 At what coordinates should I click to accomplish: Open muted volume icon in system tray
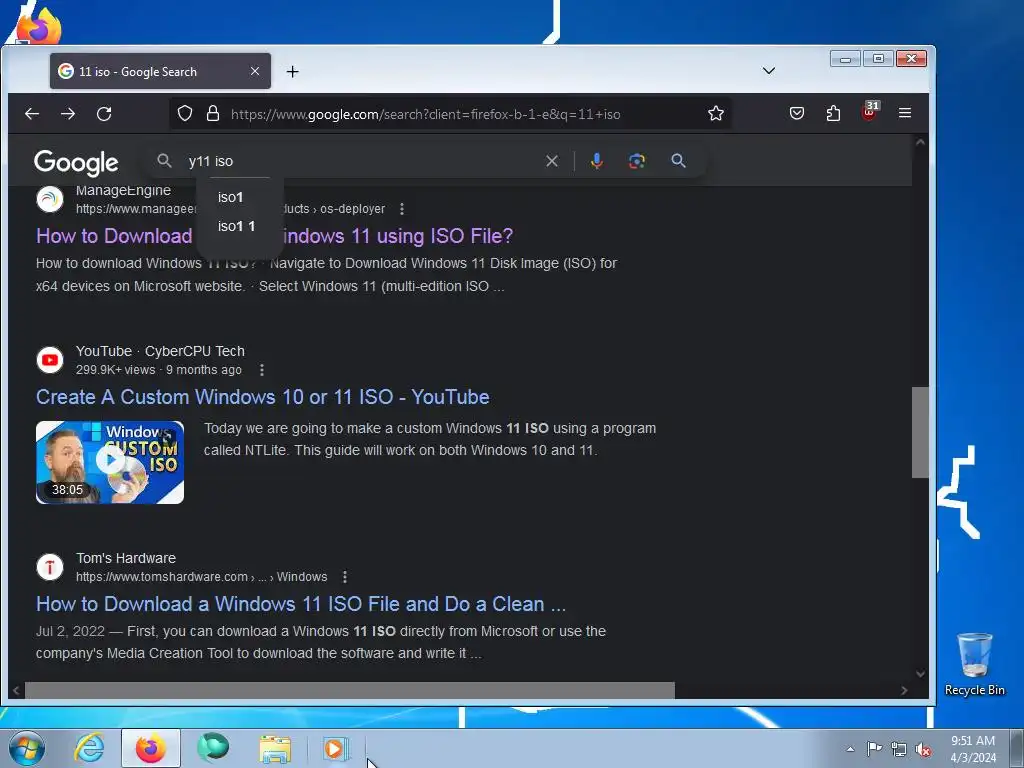pyautogui.click(x=923, y=750)
